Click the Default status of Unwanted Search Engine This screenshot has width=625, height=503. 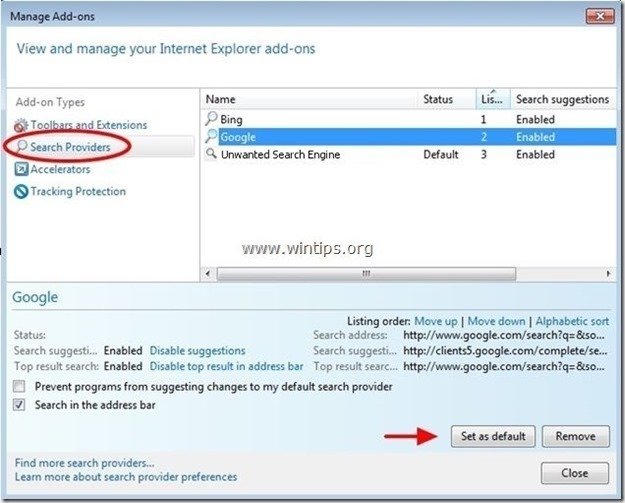441,155
